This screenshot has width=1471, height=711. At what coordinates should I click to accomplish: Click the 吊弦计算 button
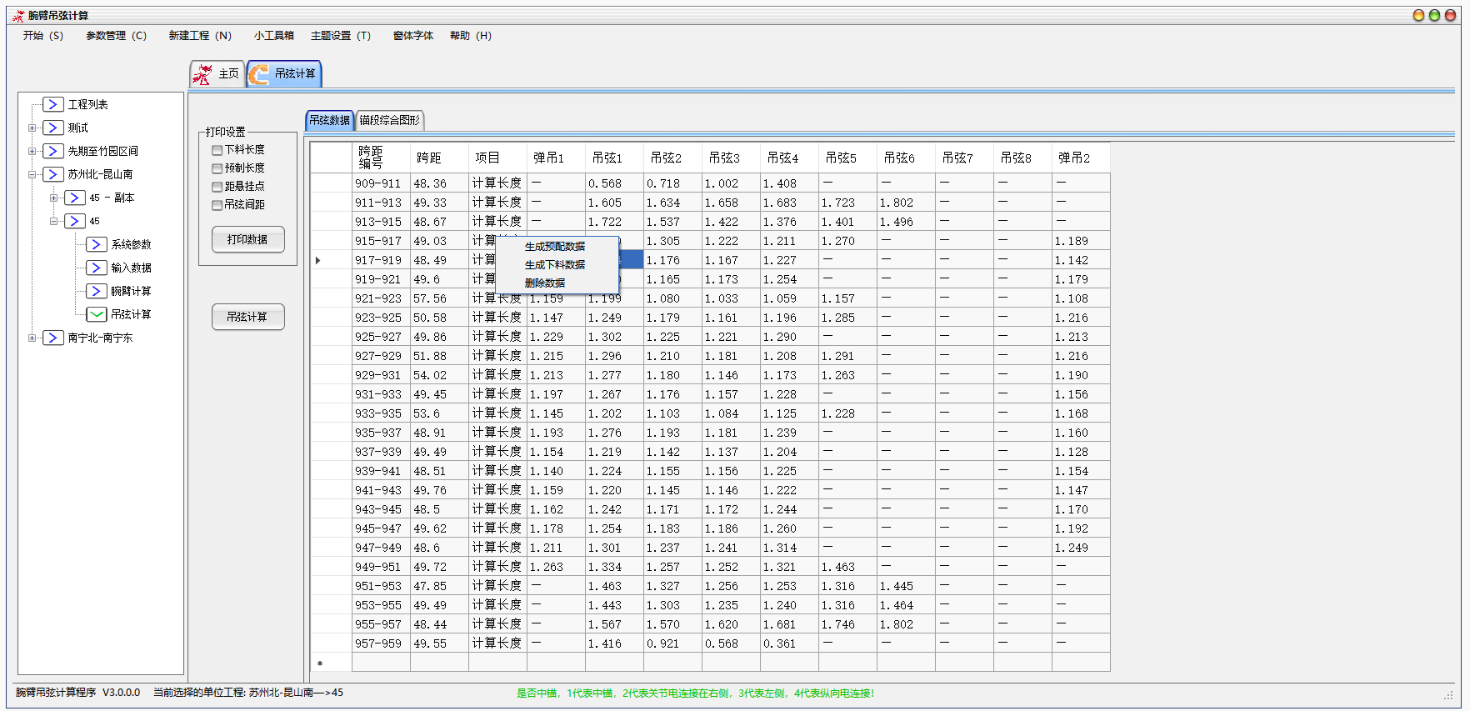pos(248,317)
